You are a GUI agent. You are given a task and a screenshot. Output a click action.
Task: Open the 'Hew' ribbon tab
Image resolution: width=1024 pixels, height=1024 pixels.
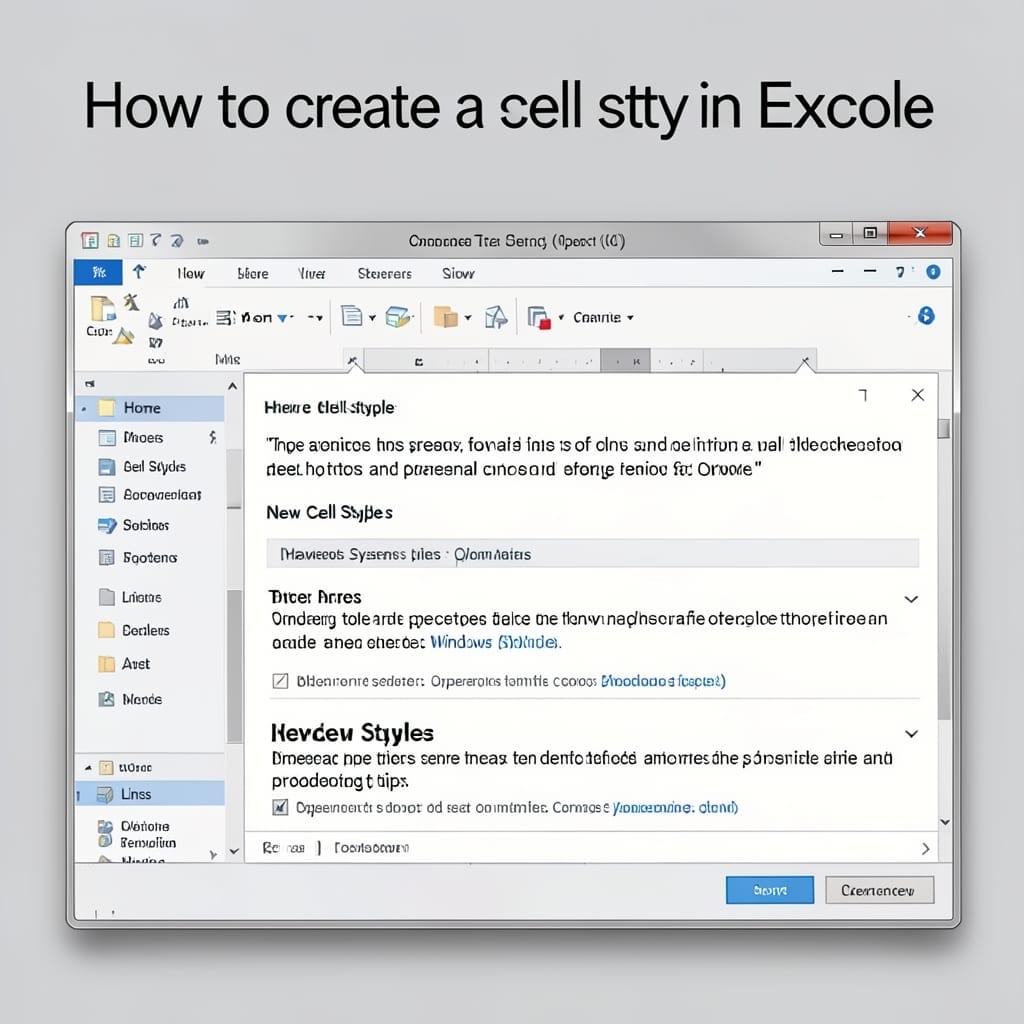click(x=191, y=274)
